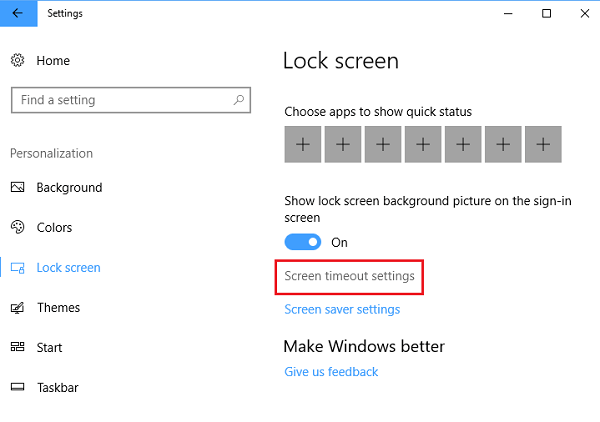Click the fourth quick status plus tile

point(423,145)
